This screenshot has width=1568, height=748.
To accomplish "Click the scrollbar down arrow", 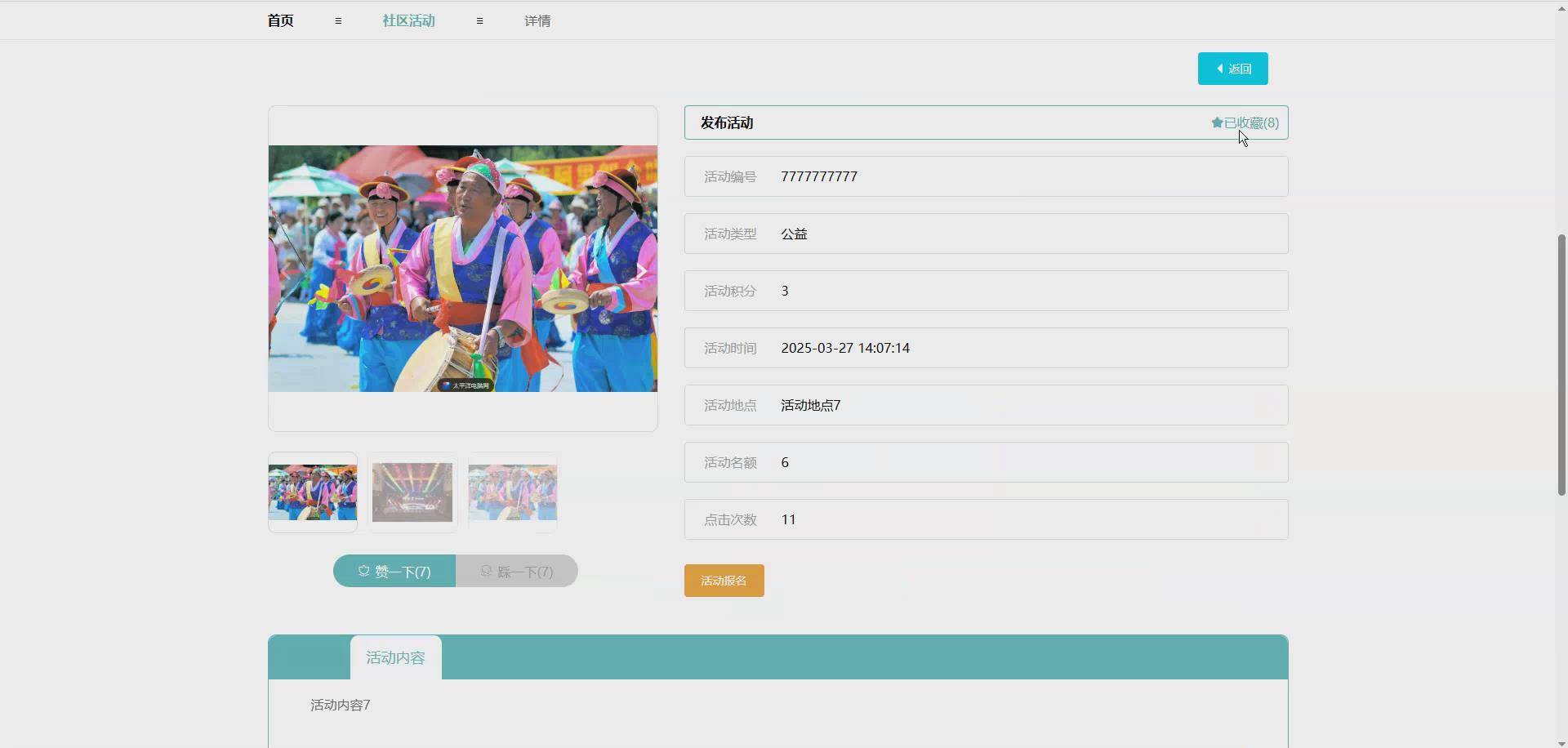I will click(x=1561, y=743).
